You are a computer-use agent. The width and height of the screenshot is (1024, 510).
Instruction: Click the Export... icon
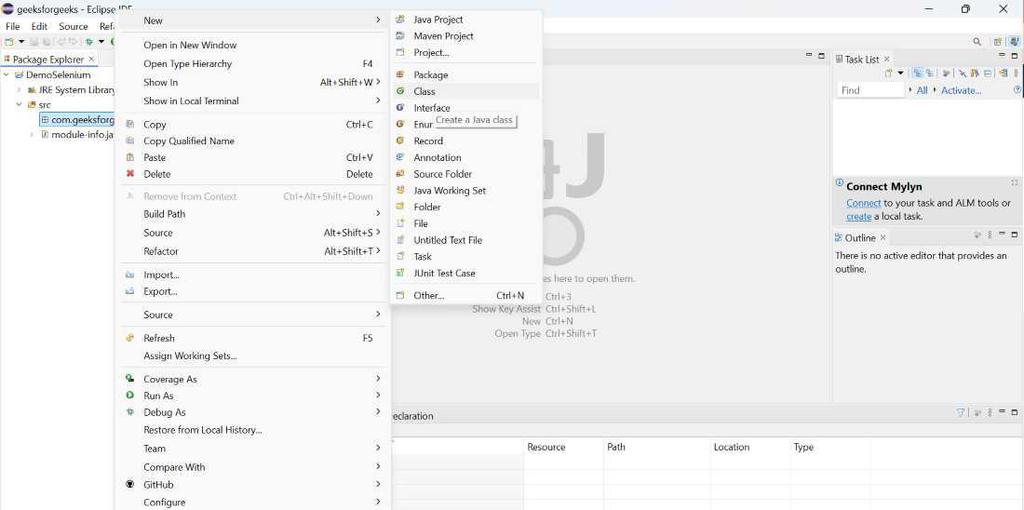coord(130,291)
